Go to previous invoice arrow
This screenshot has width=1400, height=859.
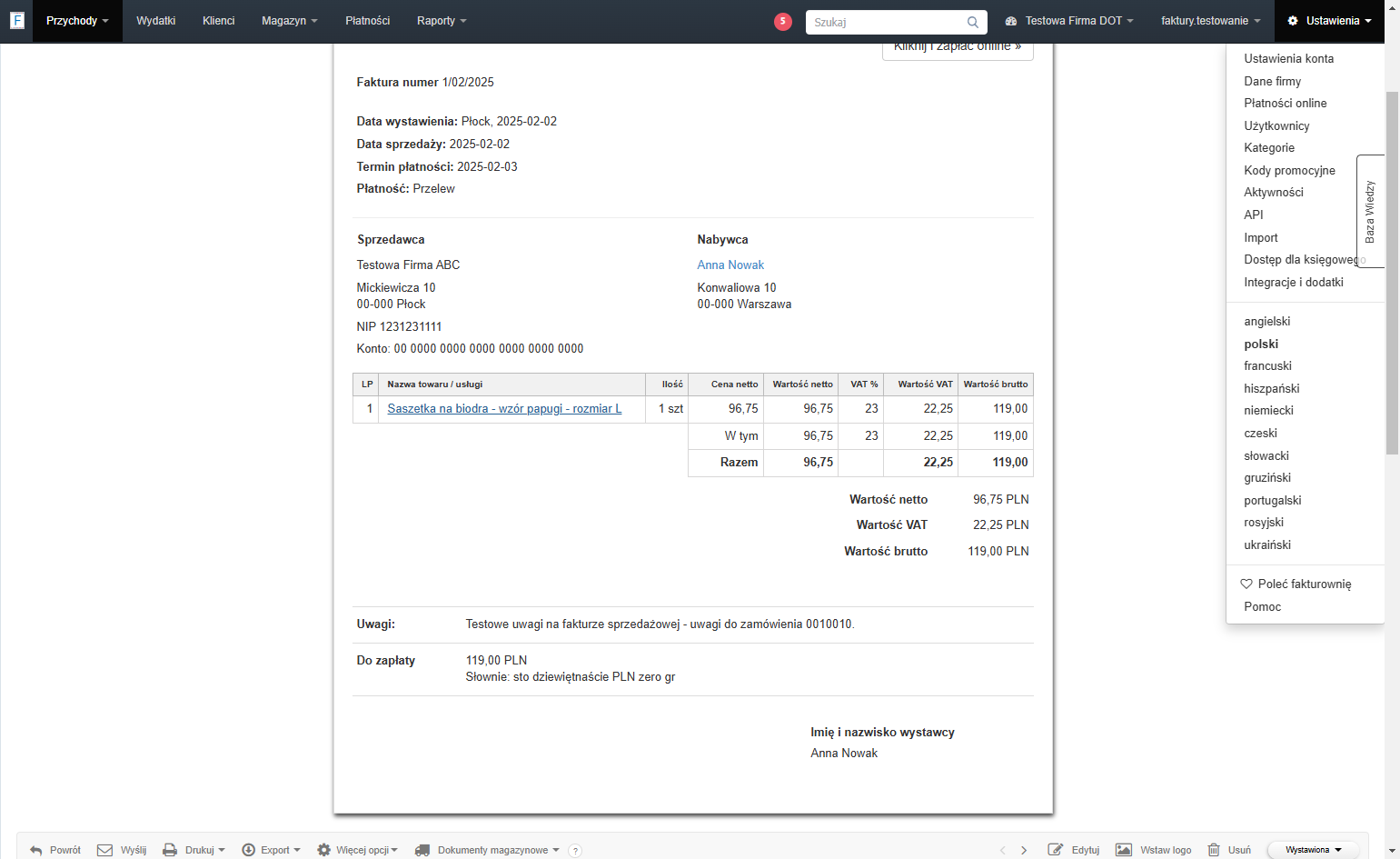pyautogui.click(x=1003, y=850)
